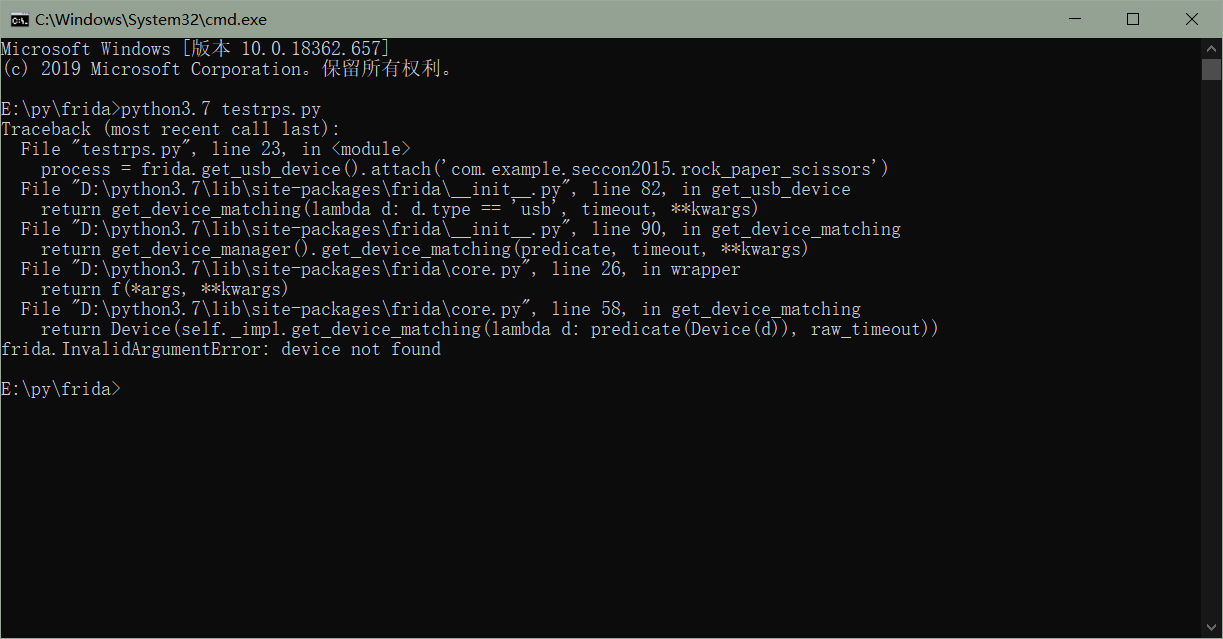
Task: Click the minimize window icon
Action: tap(1074, 18)
